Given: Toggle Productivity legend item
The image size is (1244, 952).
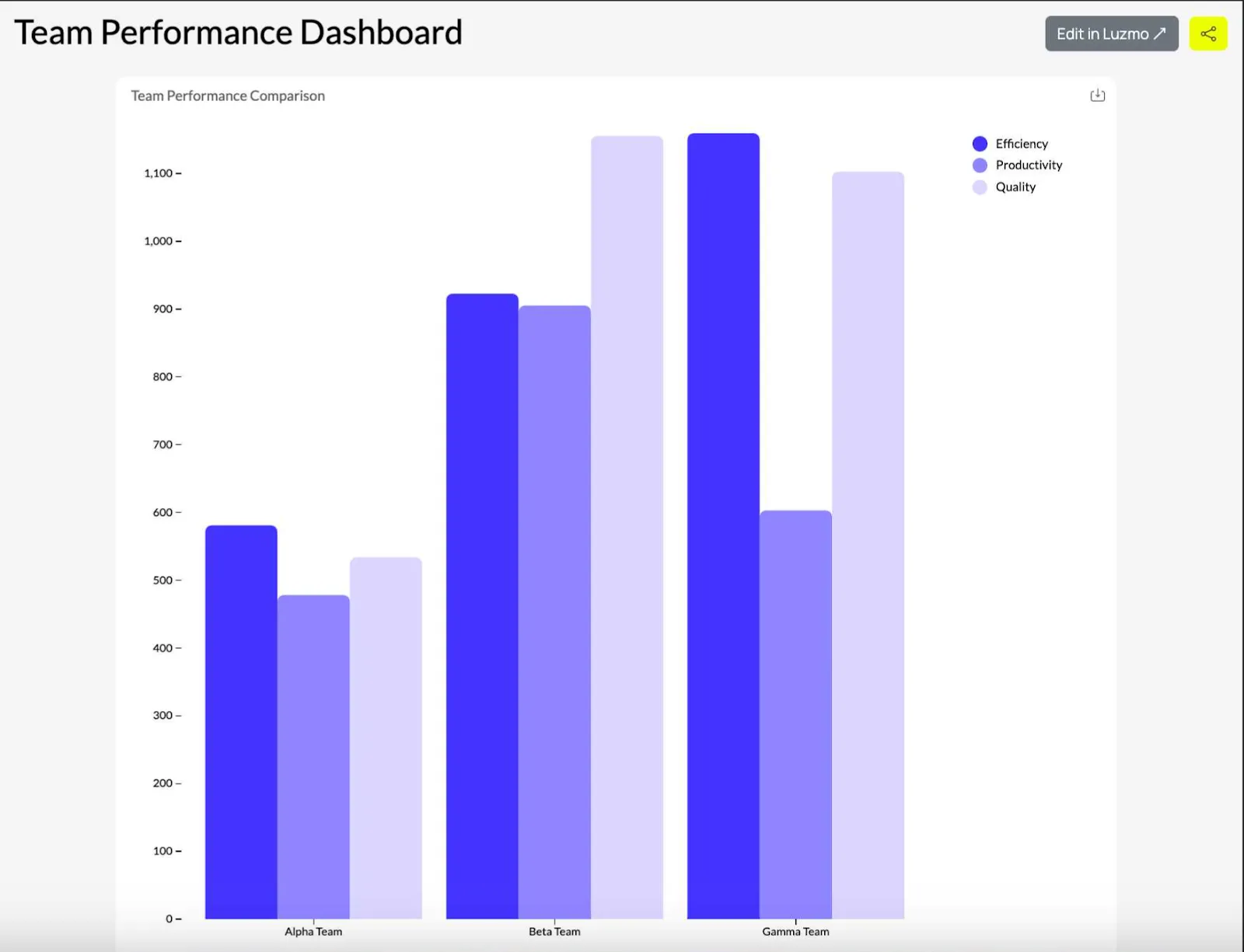Looking at the screenshot, I should click(1017, 165).
